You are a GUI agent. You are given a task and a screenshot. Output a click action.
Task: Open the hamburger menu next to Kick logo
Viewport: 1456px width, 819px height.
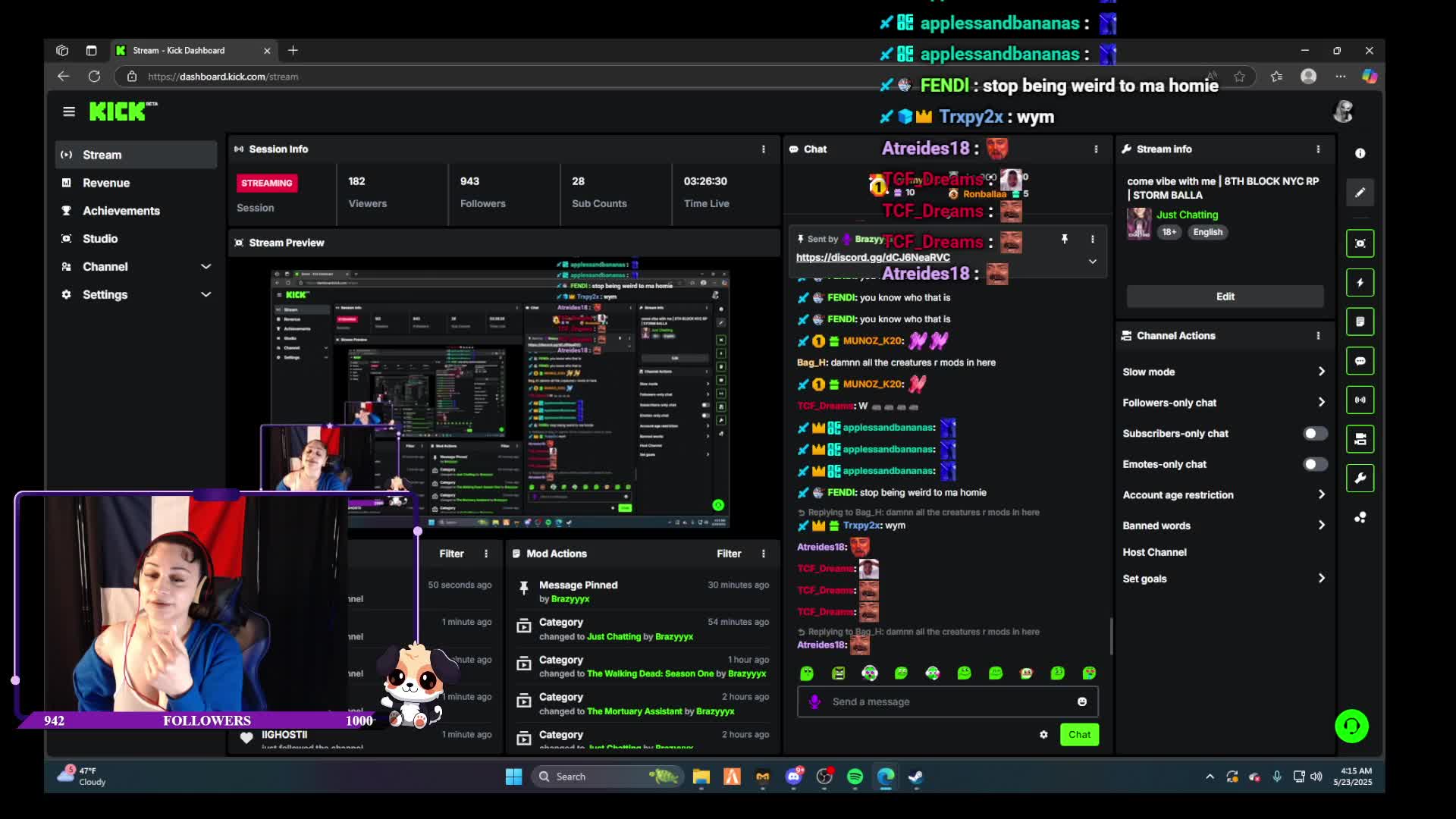click(69, 111)
